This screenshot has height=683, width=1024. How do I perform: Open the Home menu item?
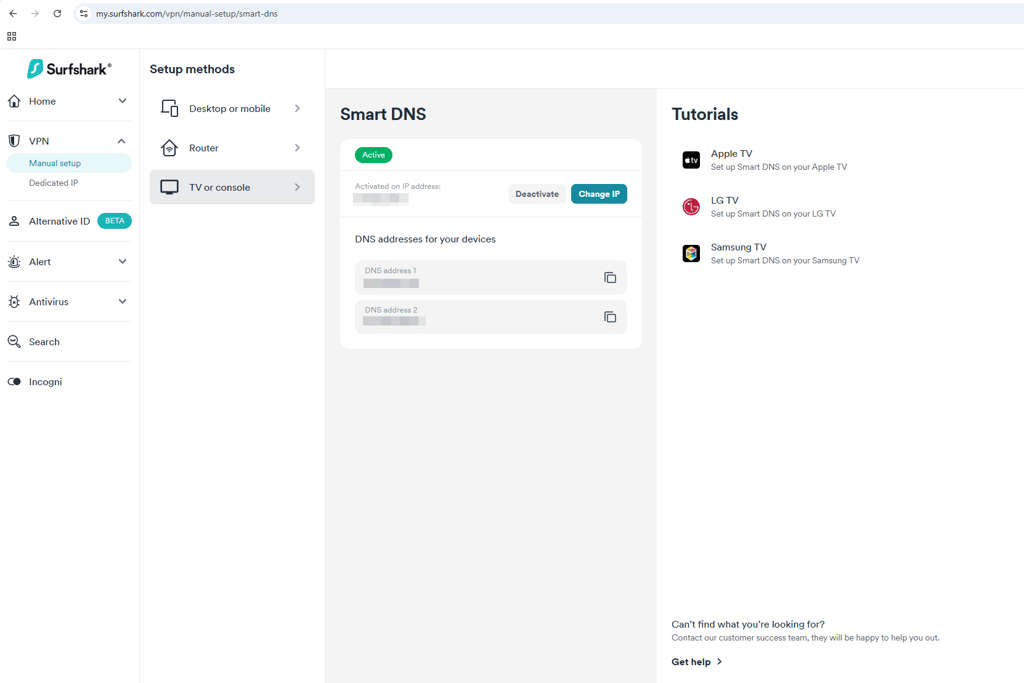42,101
